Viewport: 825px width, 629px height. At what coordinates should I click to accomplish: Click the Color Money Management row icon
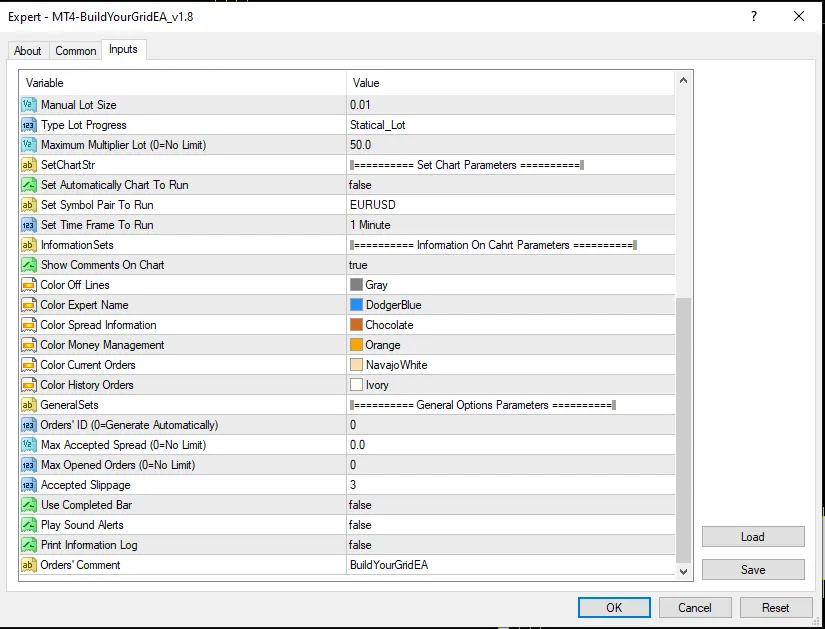(x=28, y=345)
